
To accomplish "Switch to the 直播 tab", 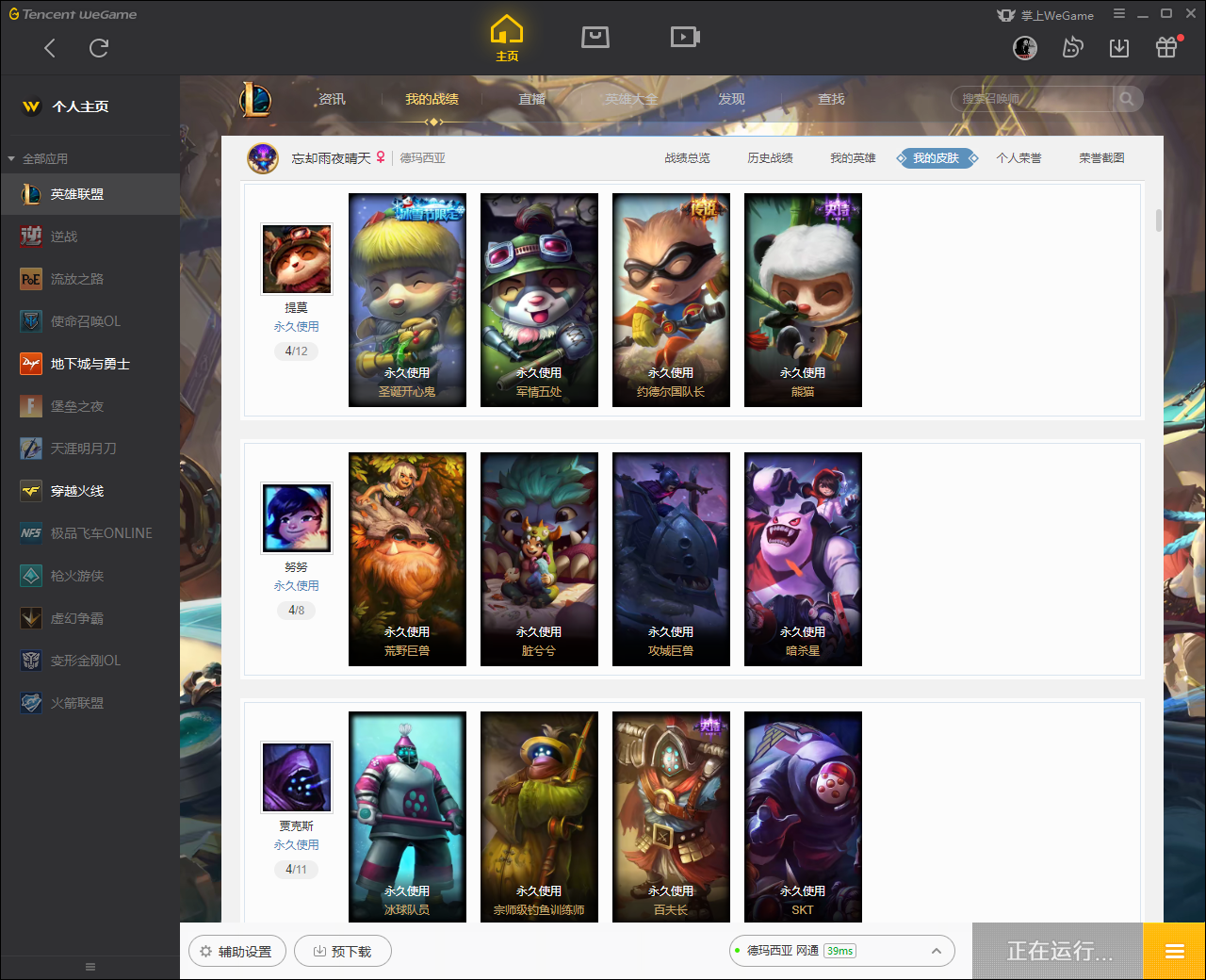I will (531, 99).
